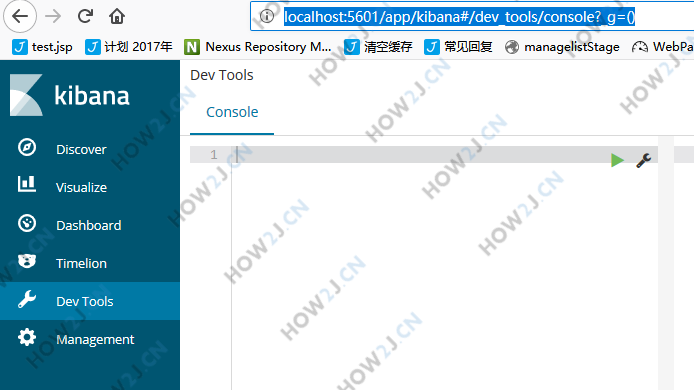Open the 计划 2017年 bookmark

point(128,46)
